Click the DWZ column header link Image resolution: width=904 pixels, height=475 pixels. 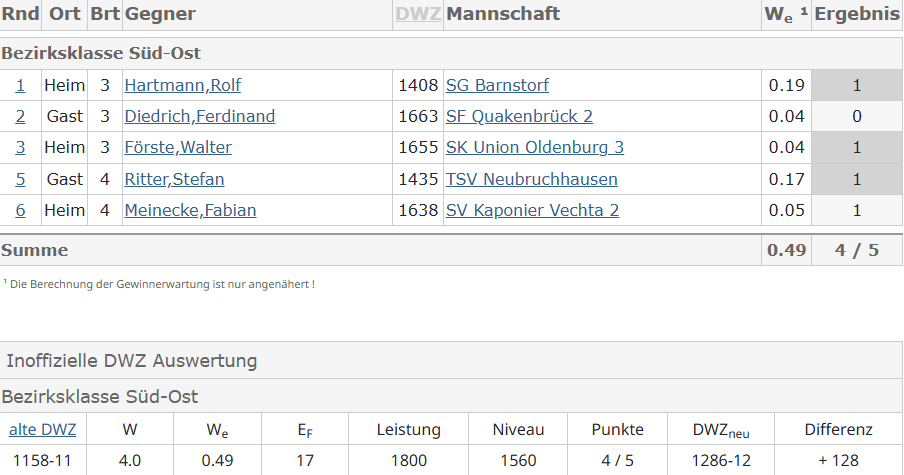(418, 14)
